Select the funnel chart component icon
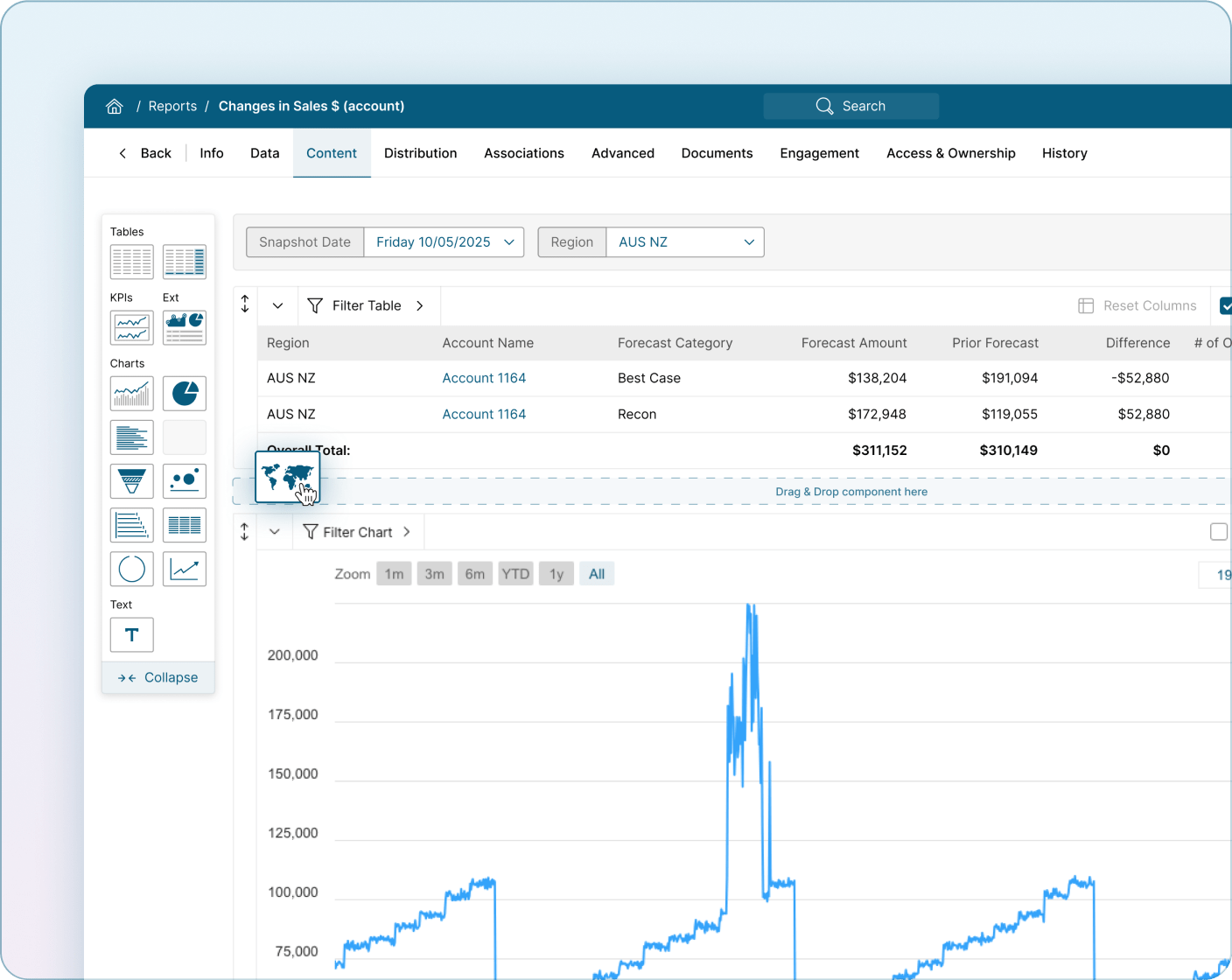Screen dimensions: 1232x980 click(131, 481)
